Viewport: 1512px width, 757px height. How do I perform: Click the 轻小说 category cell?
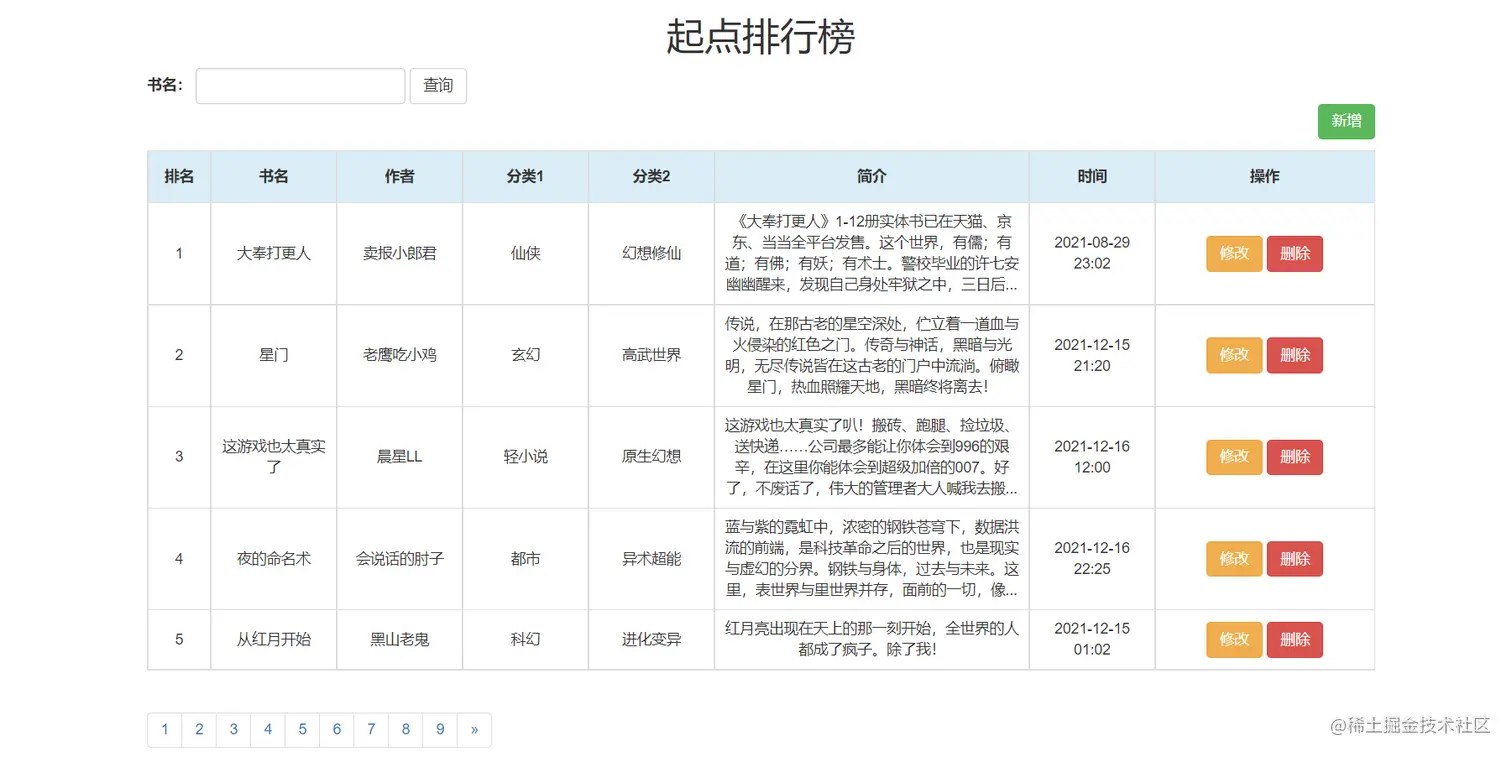pyautogui.click(x=526, y=457)
